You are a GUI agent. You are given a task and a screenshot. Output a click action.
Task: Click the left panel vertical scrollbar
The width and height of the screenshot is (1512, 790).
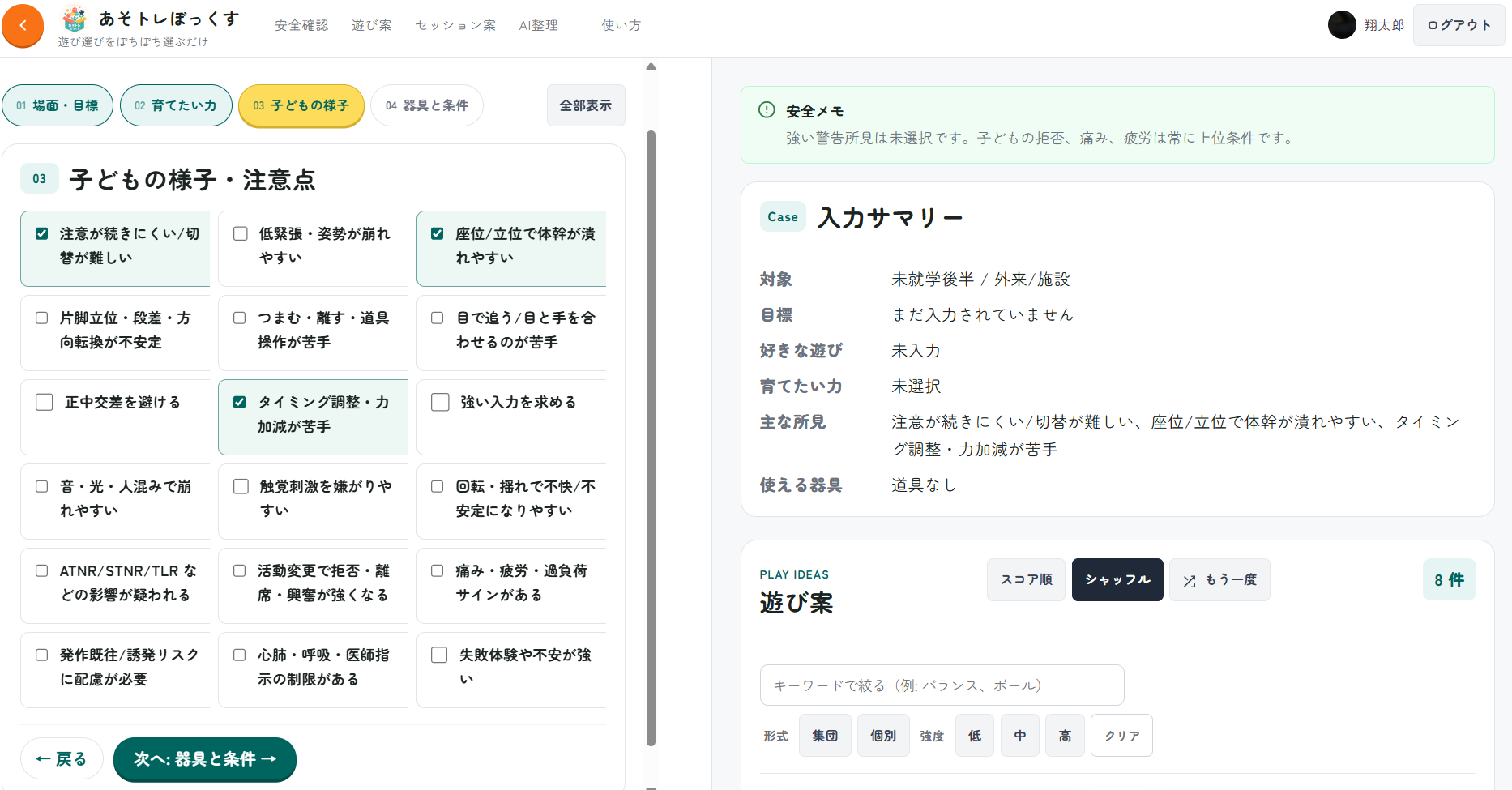coord(651,438)
